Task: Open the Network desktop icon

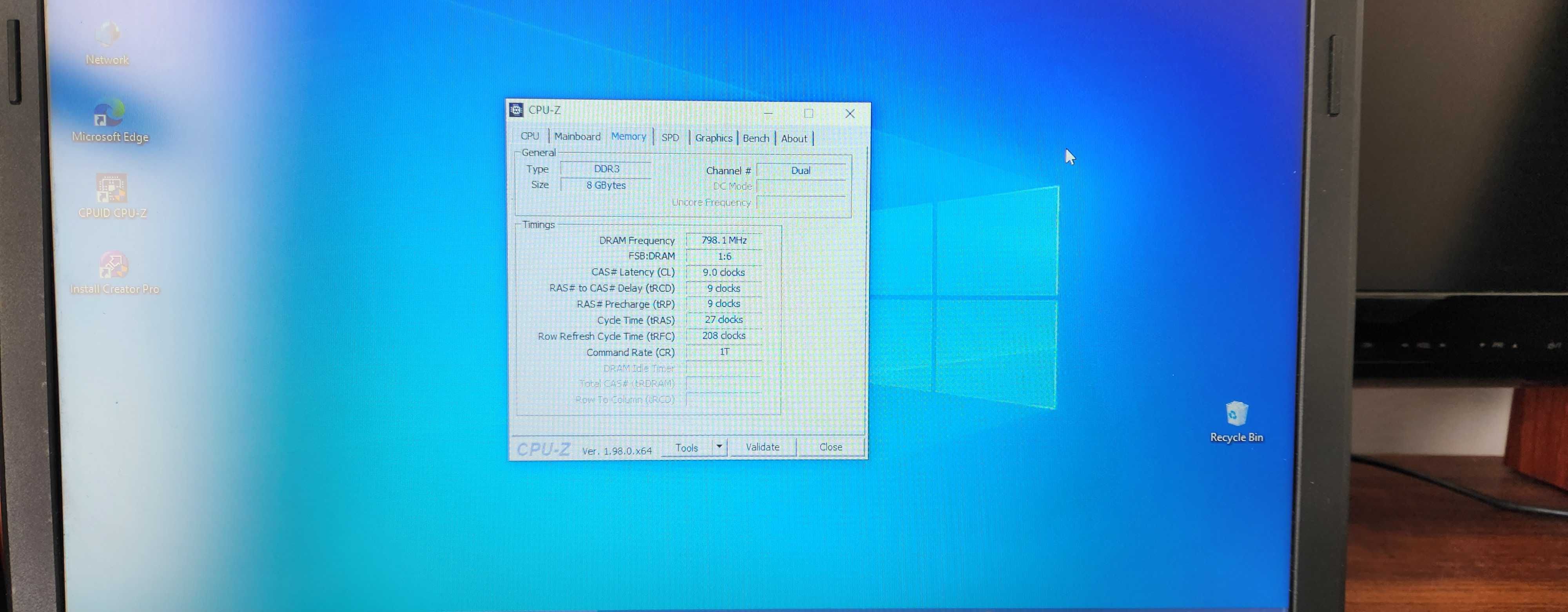Action: (107, 43)
